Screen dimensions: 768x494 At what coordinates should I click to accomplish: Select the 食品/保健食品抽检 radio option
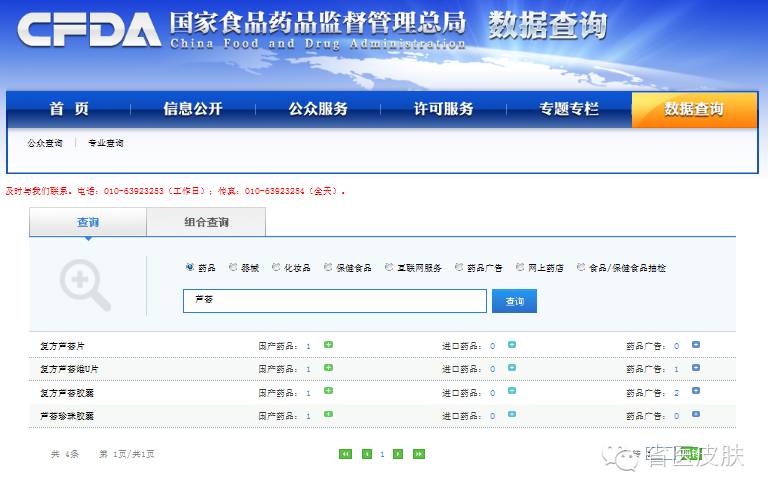coord(580,267)
